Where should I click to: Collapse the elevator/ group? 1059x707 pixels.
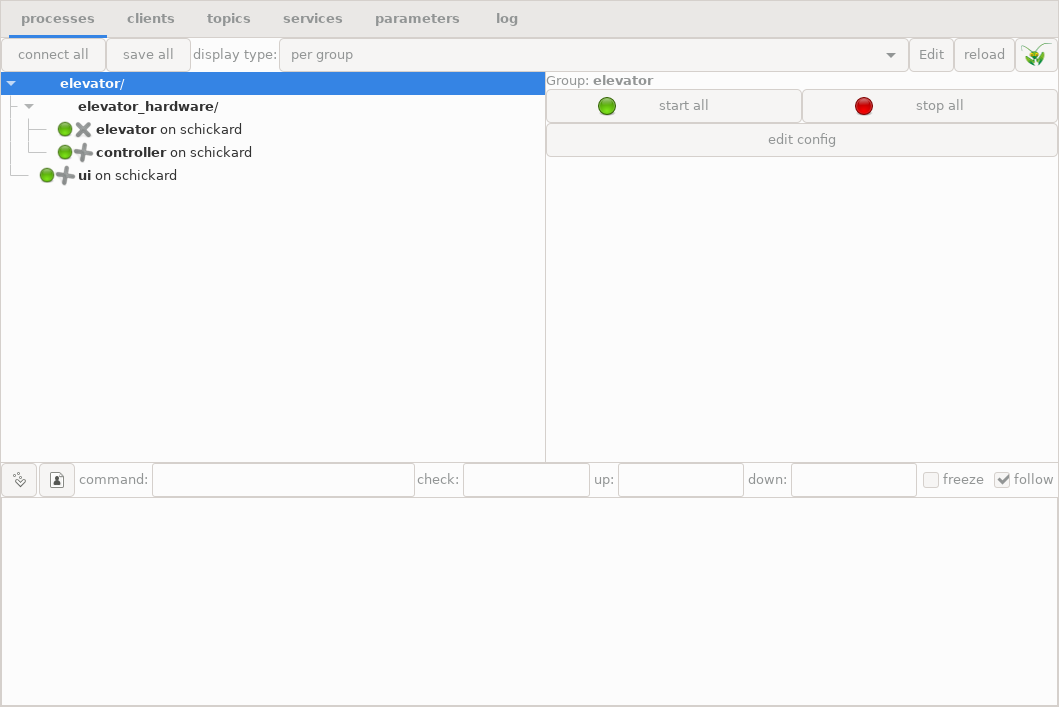click(x=11, y=84)
